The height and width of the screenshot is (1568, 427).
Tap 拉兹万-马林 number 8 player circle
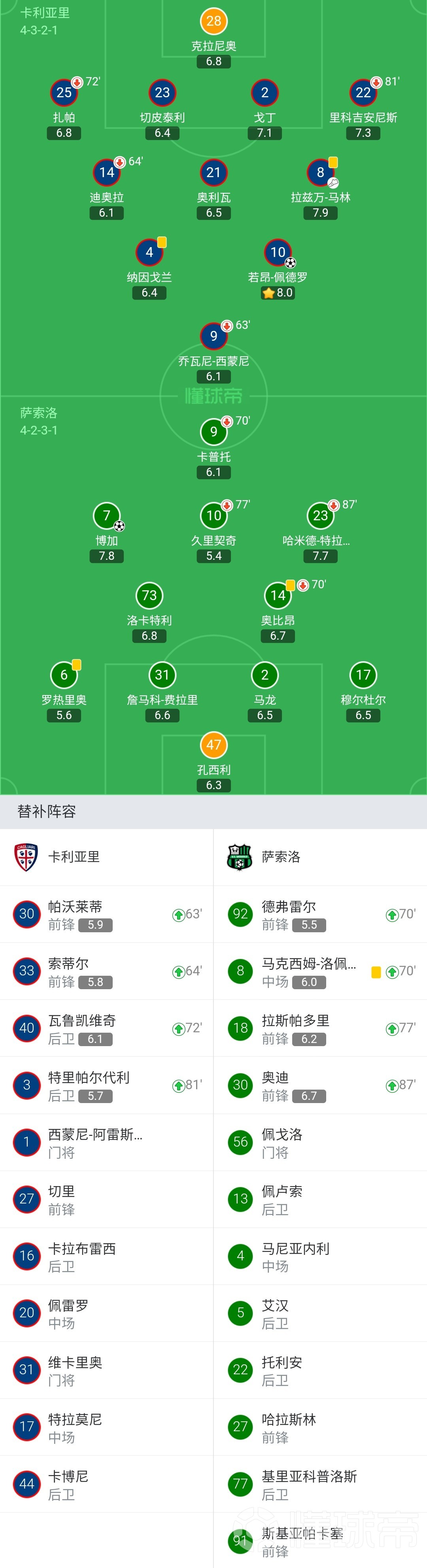pyautogui.click(x=320, y=173)
